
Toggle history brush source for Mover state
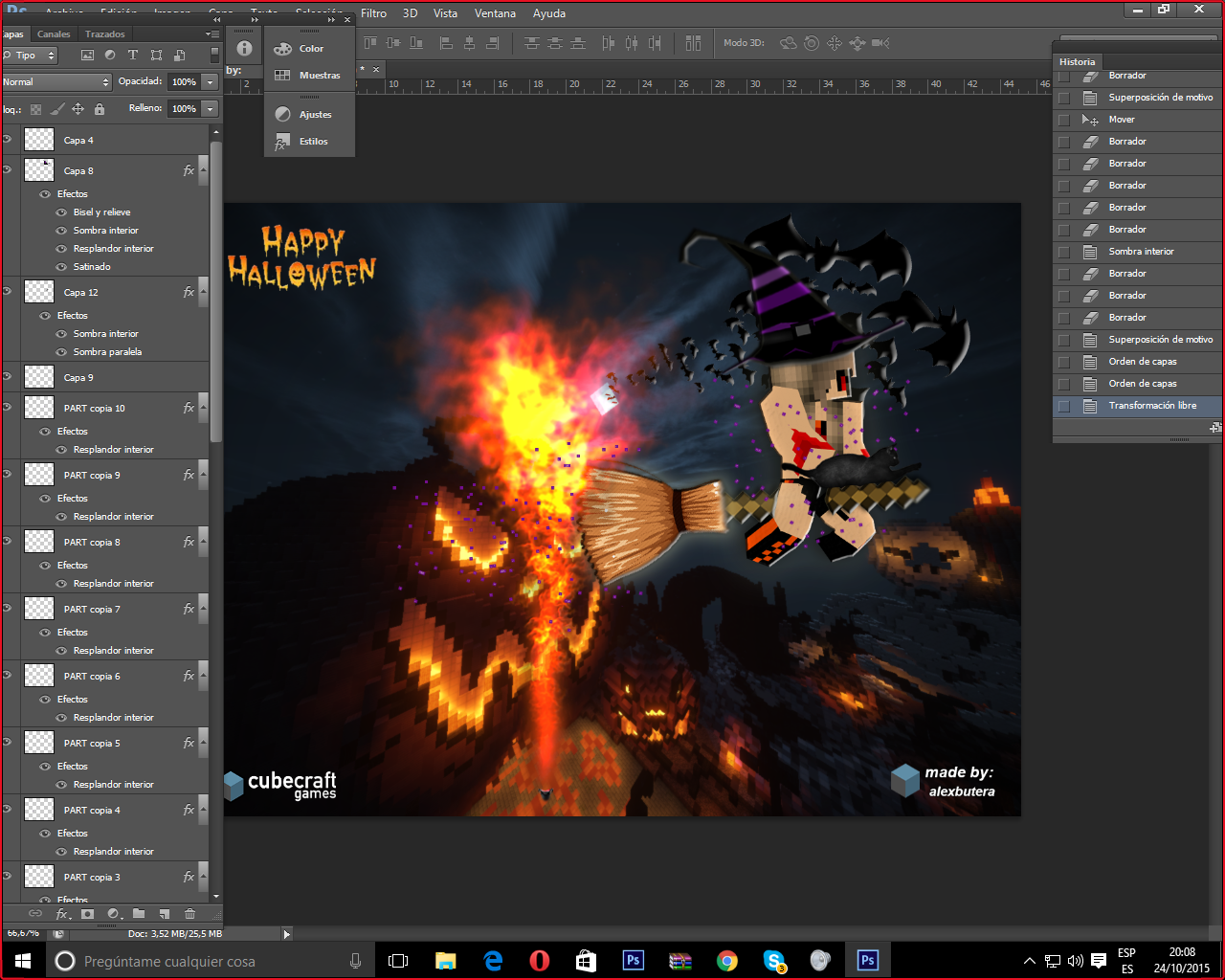(1063, 120)
